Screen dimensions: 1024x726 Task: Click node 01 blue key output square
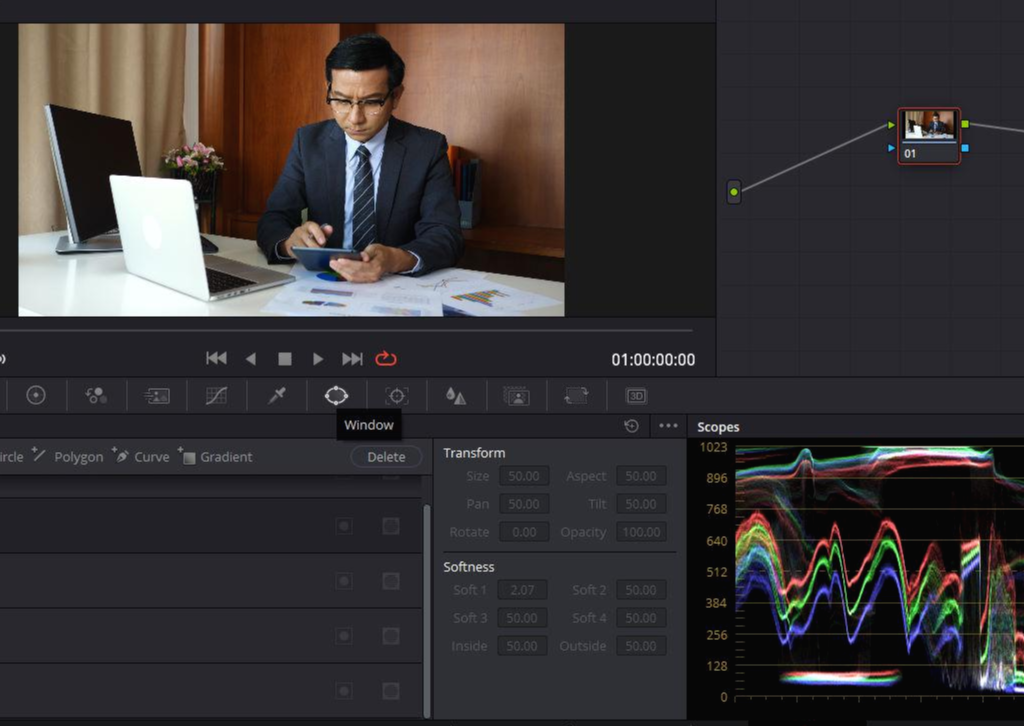click(x=965, y=148)
